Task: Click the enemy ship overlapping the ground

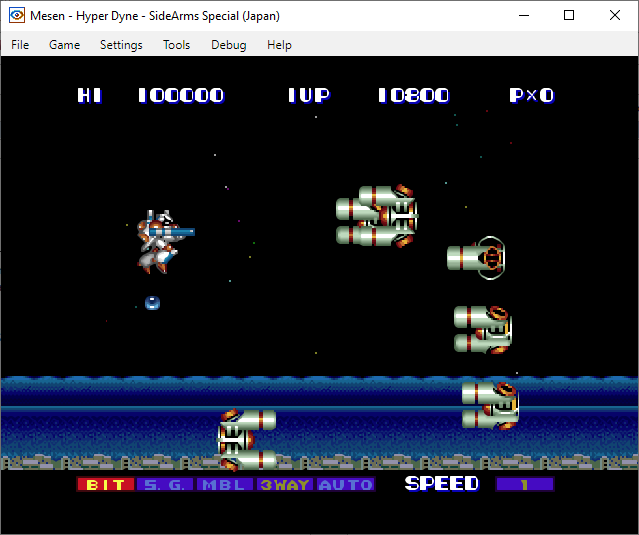Action: [247, 440]
